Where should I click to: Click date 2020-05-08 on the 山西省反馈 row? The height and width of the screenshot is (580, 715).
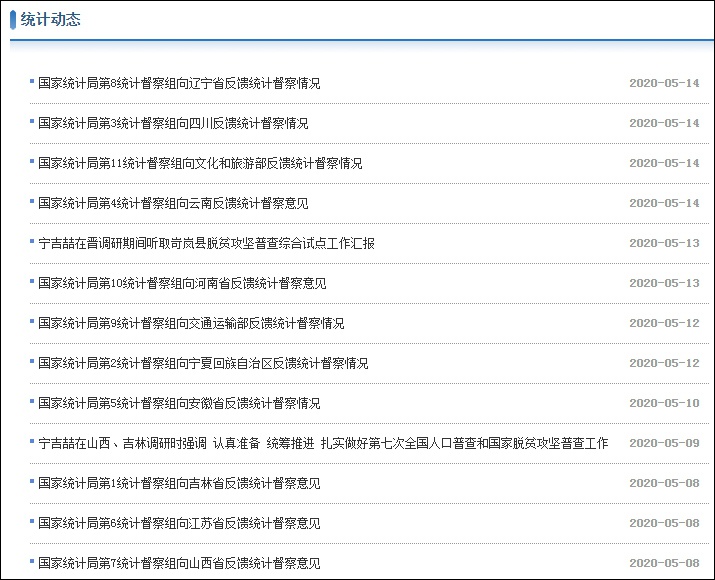(664, 563)
